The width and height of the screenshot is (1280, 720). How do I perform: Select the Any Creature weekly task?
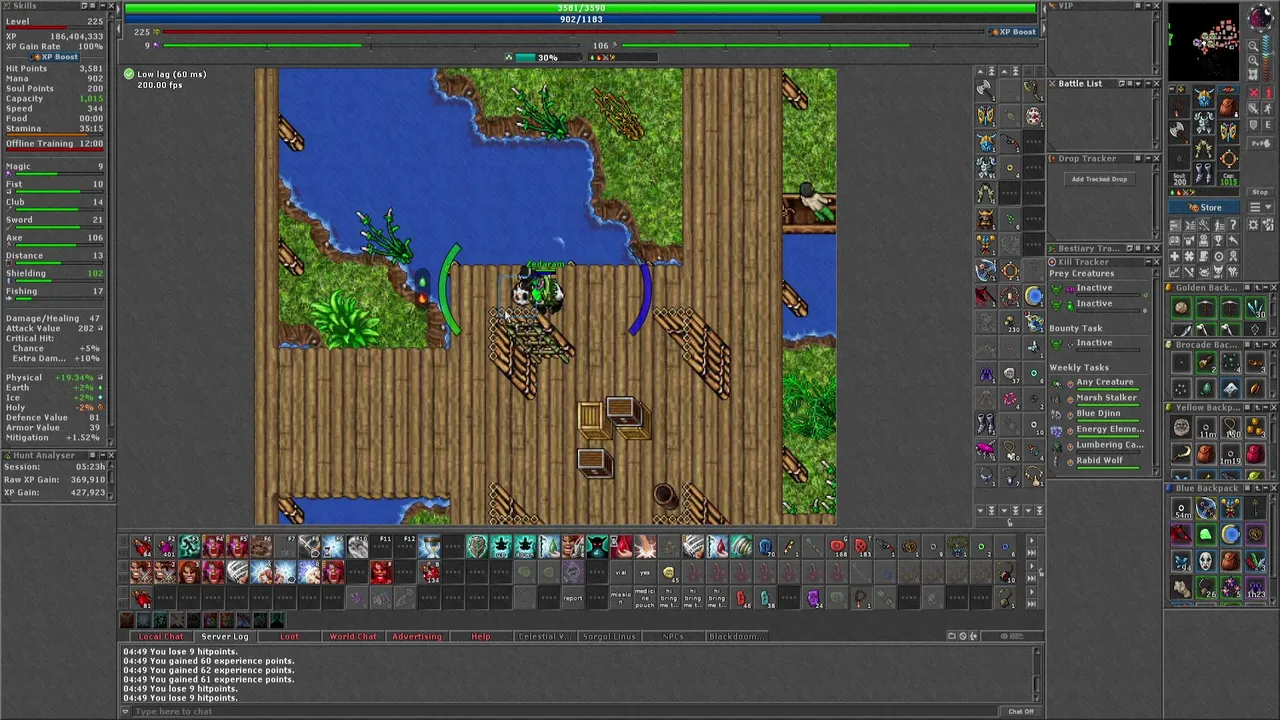[1105, 382]
